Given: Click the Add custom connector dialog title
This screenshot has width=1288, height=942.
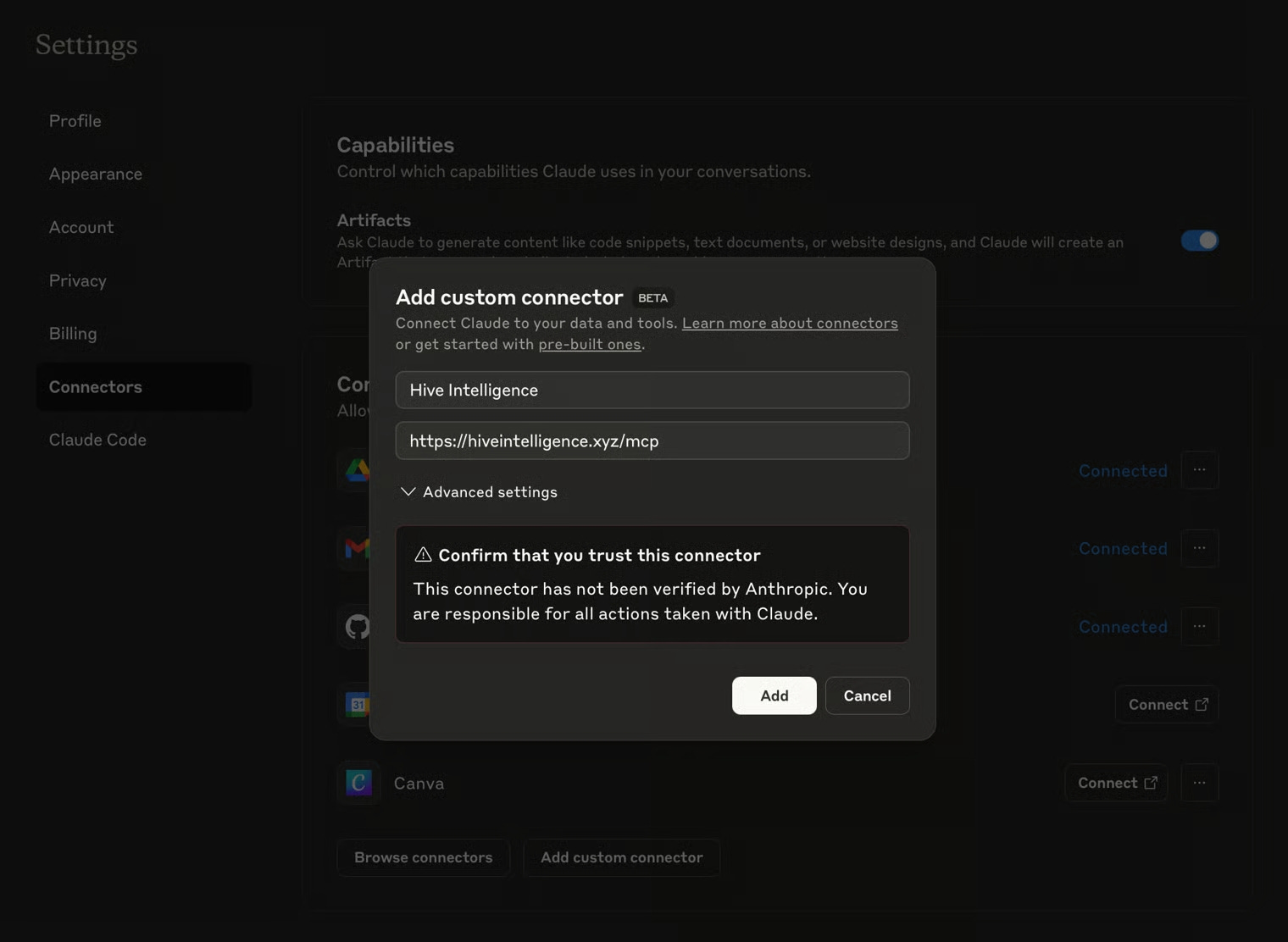Looking at the screenshot, I should click(509, 297).
